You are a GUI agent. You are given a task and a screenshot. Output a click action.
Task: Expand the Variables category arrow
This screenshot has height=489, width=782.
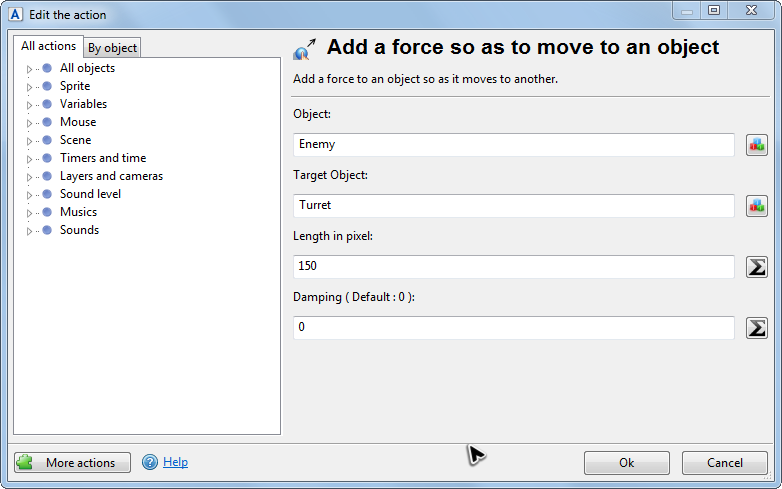[x=29, y=105]
